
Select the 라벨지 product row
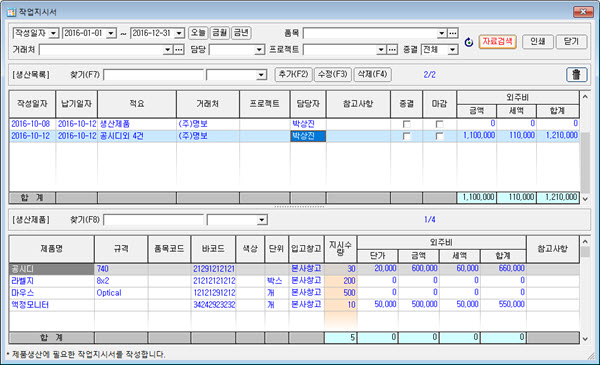point(294,281)
